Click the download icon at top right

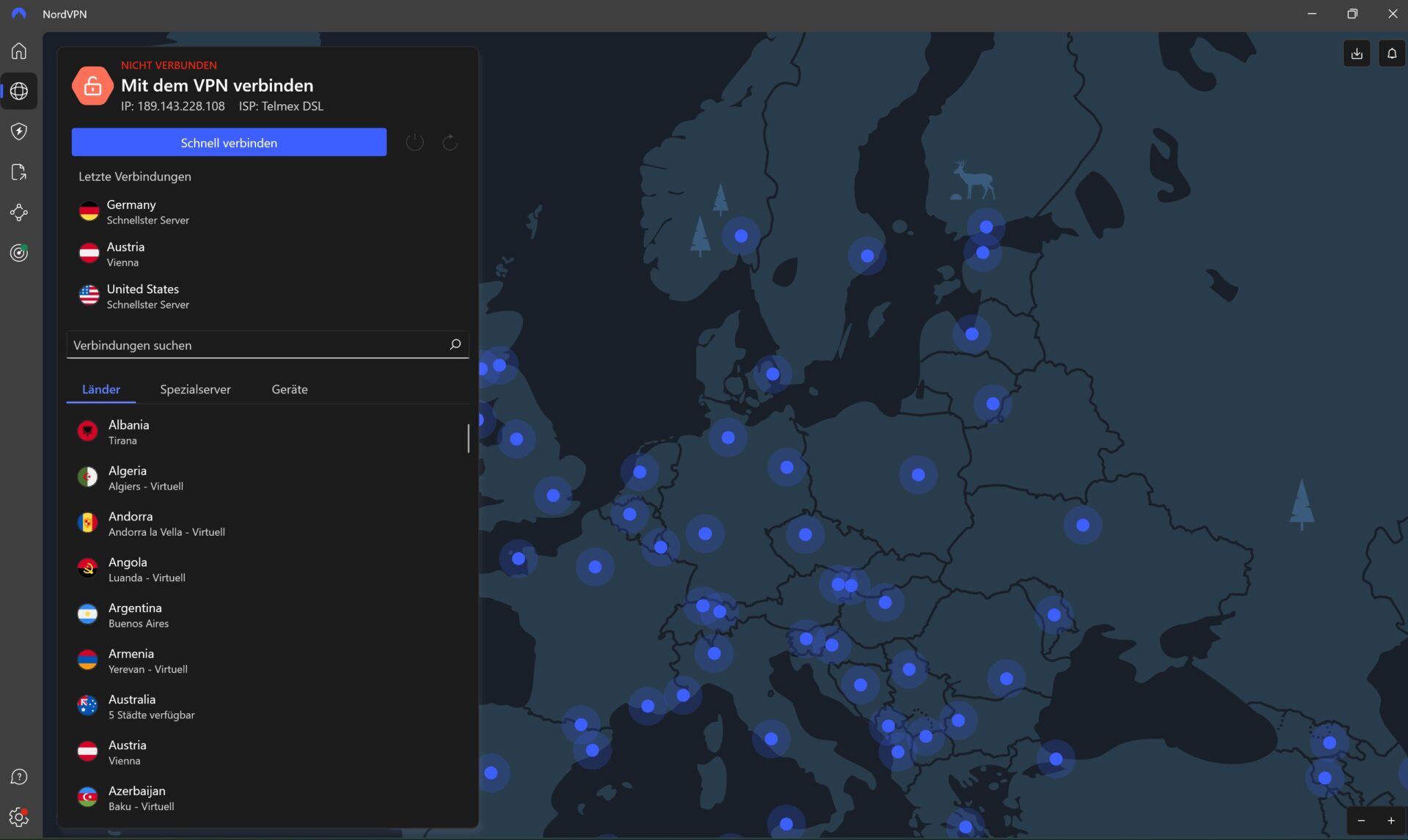[1357, 54]
